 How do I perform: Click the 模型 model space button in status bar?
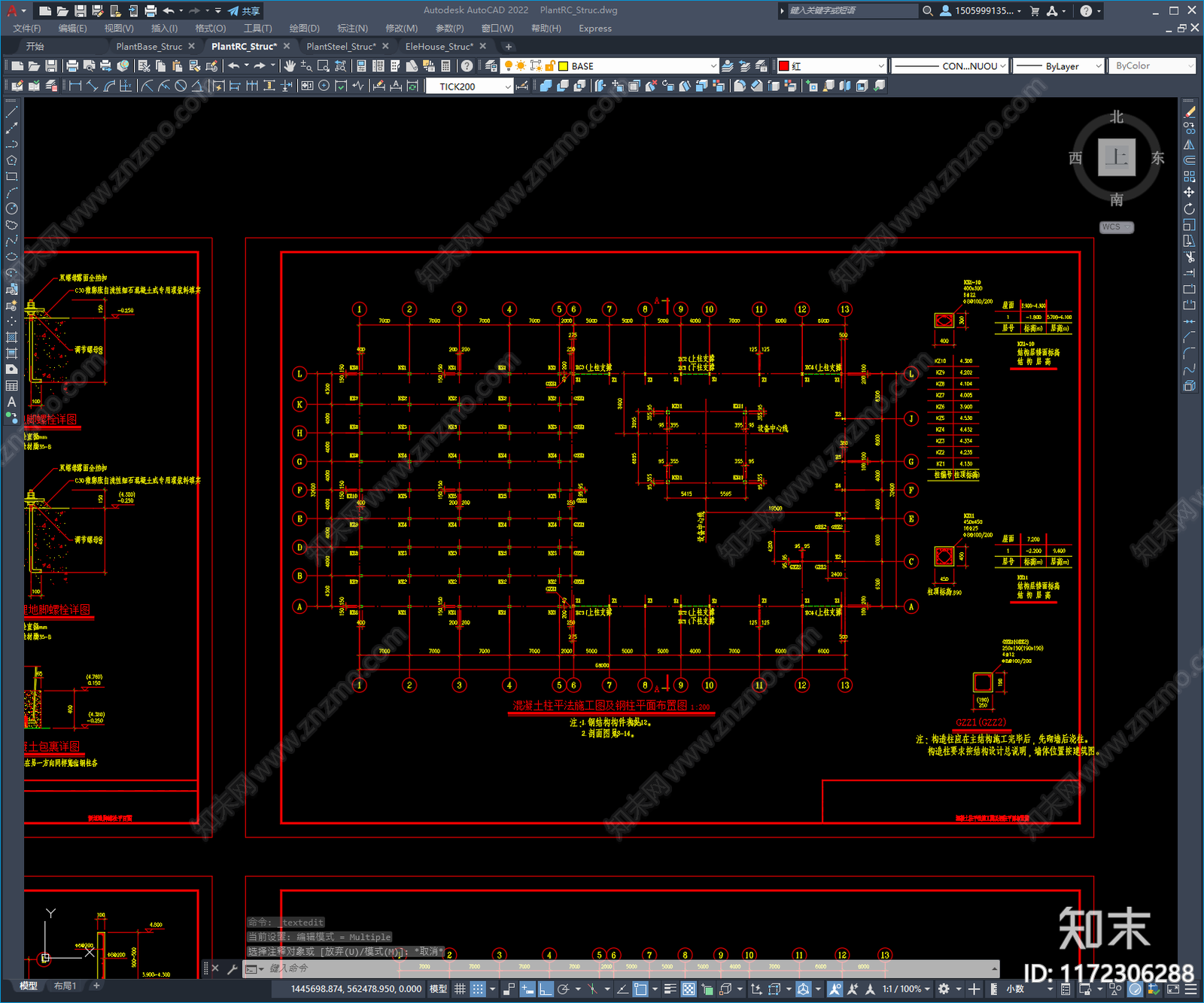438,989
